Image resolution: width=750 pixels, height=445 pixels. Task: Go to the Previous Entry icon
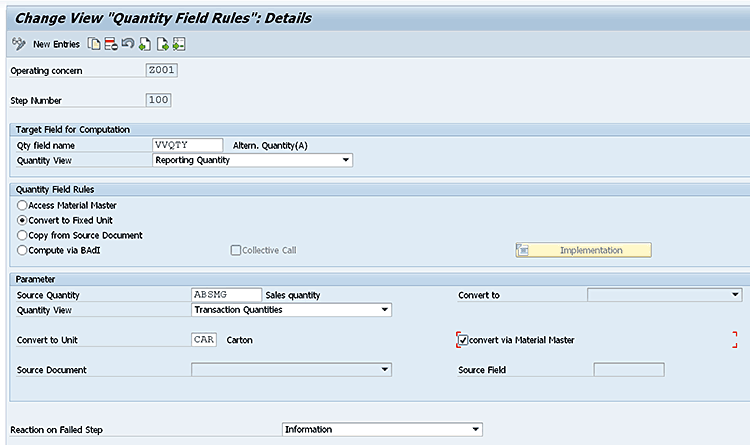tap(144, 44)
